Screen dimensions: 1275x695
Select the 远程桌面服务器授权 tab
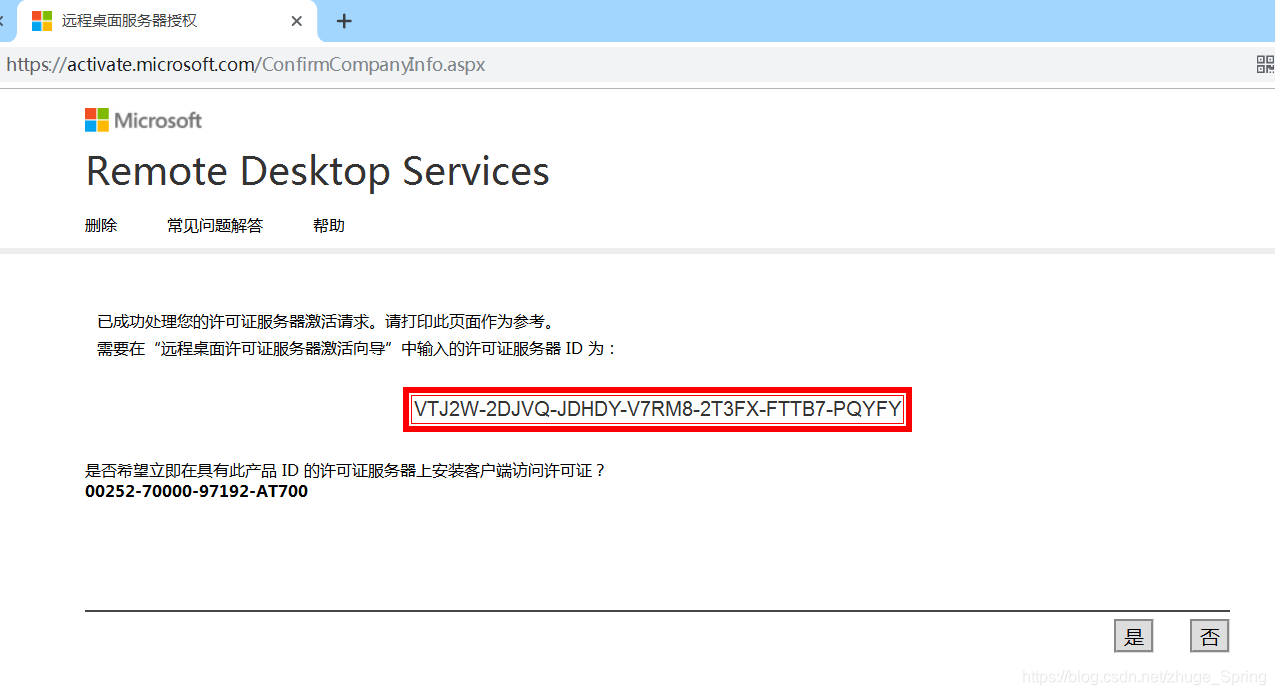coord(167,21)
